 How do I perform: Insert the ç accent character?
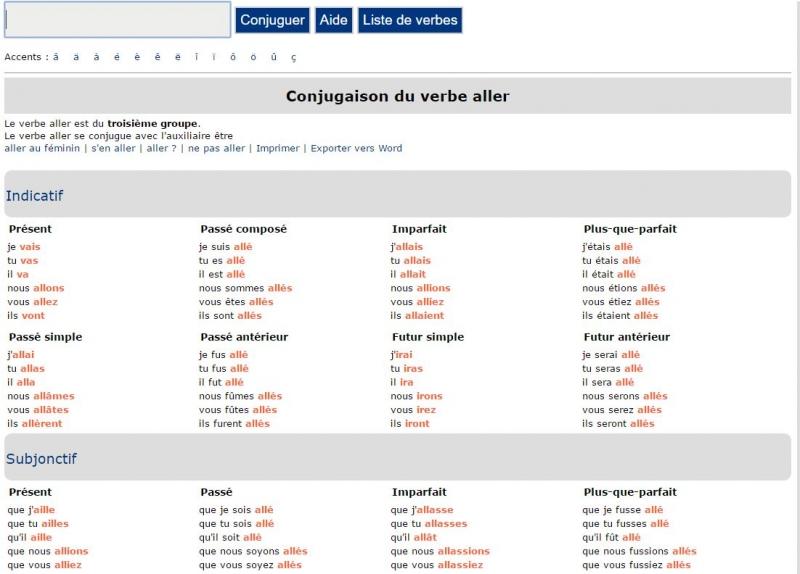pyautogui.click(x=293, y=57)
